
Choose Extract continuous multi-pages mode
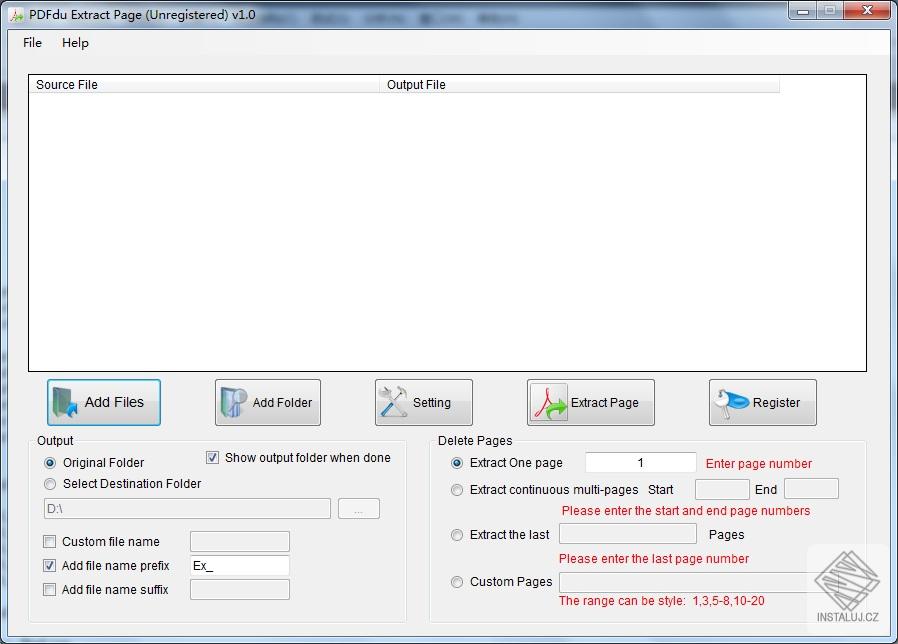tap(457, 490)
